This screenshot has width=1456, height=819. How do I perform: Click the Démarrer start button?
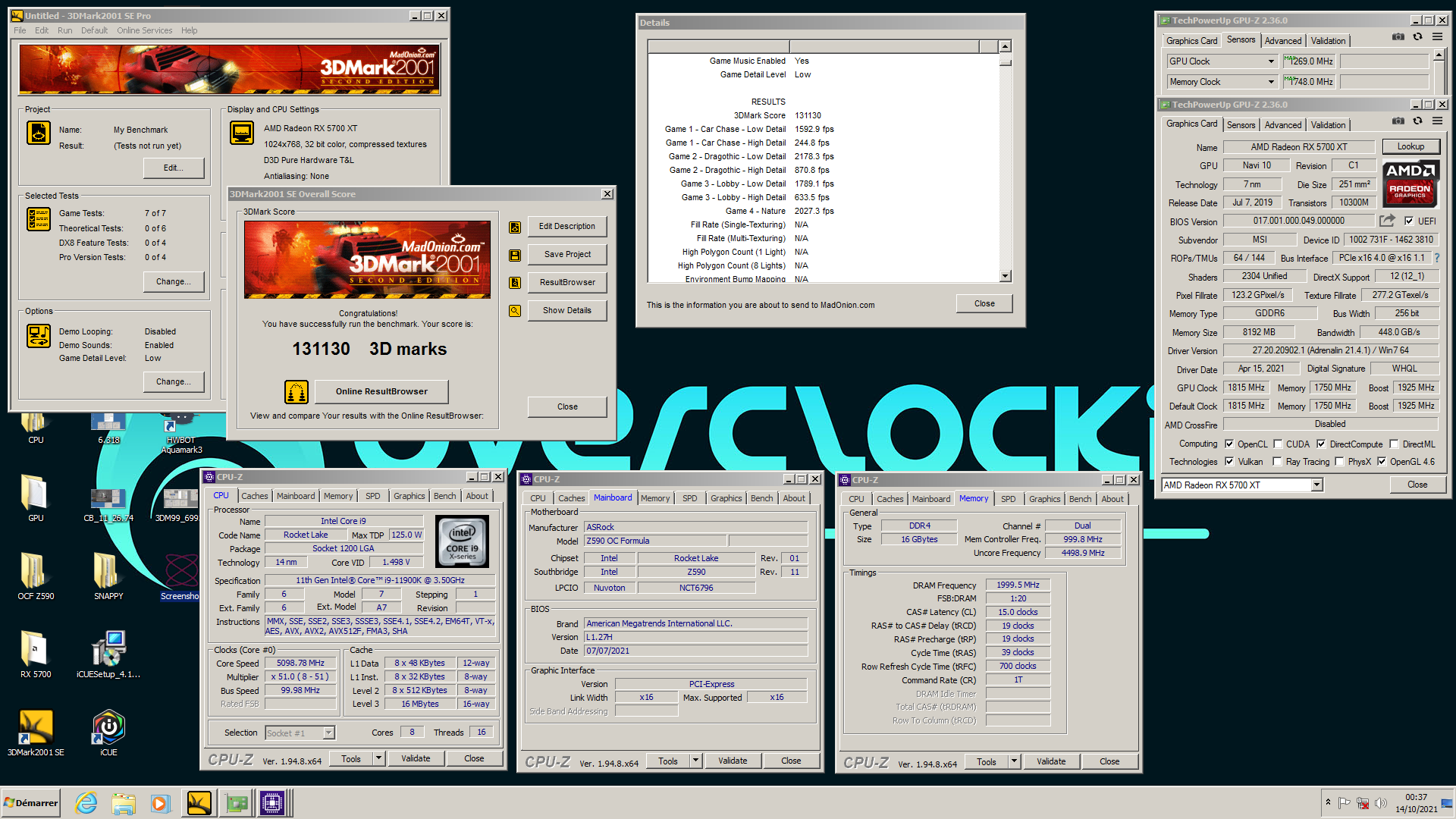(30, 803)
